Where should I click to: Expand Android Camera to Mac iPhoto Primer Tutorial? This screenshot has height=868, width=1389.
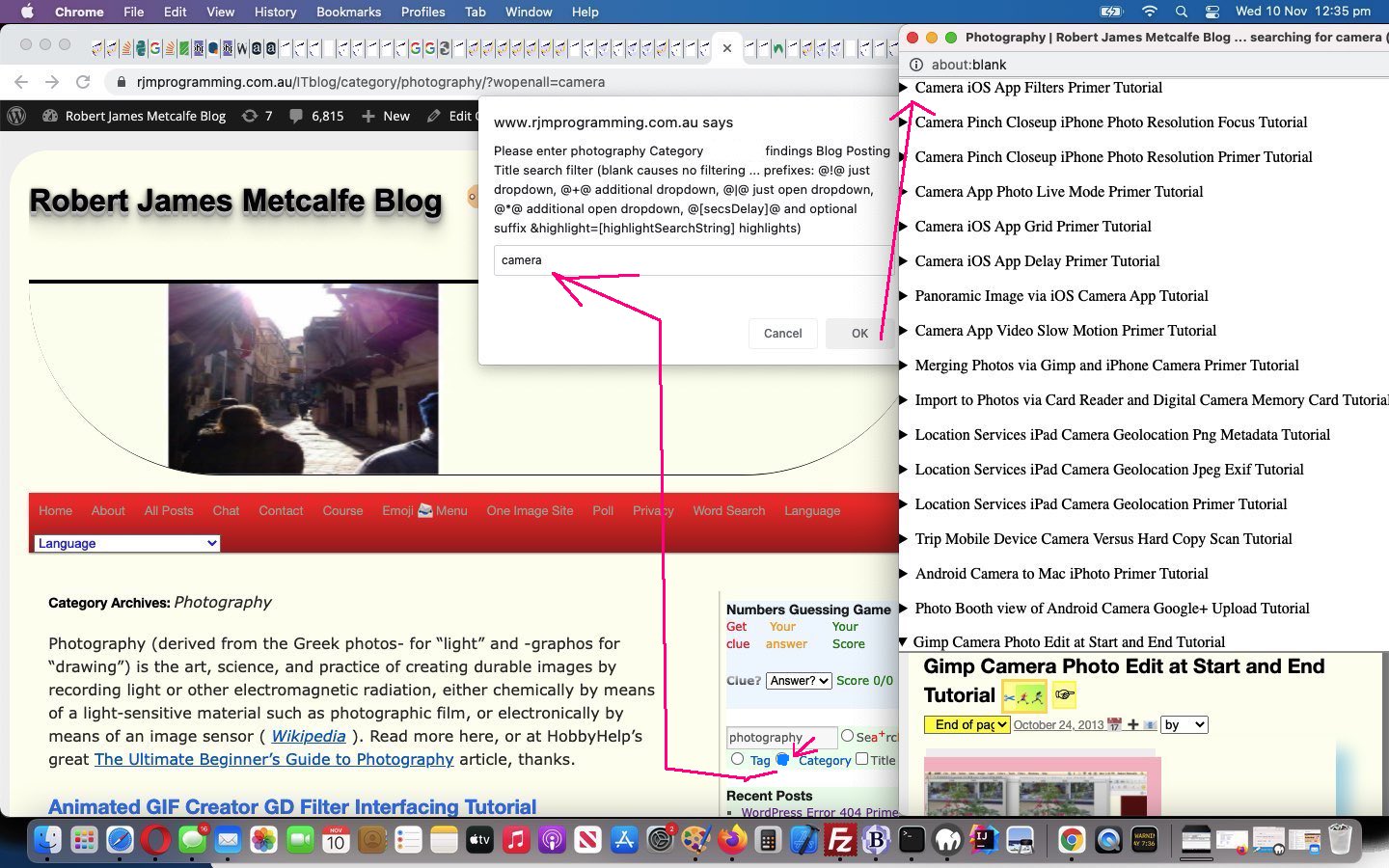click(x=1061, y=574)
